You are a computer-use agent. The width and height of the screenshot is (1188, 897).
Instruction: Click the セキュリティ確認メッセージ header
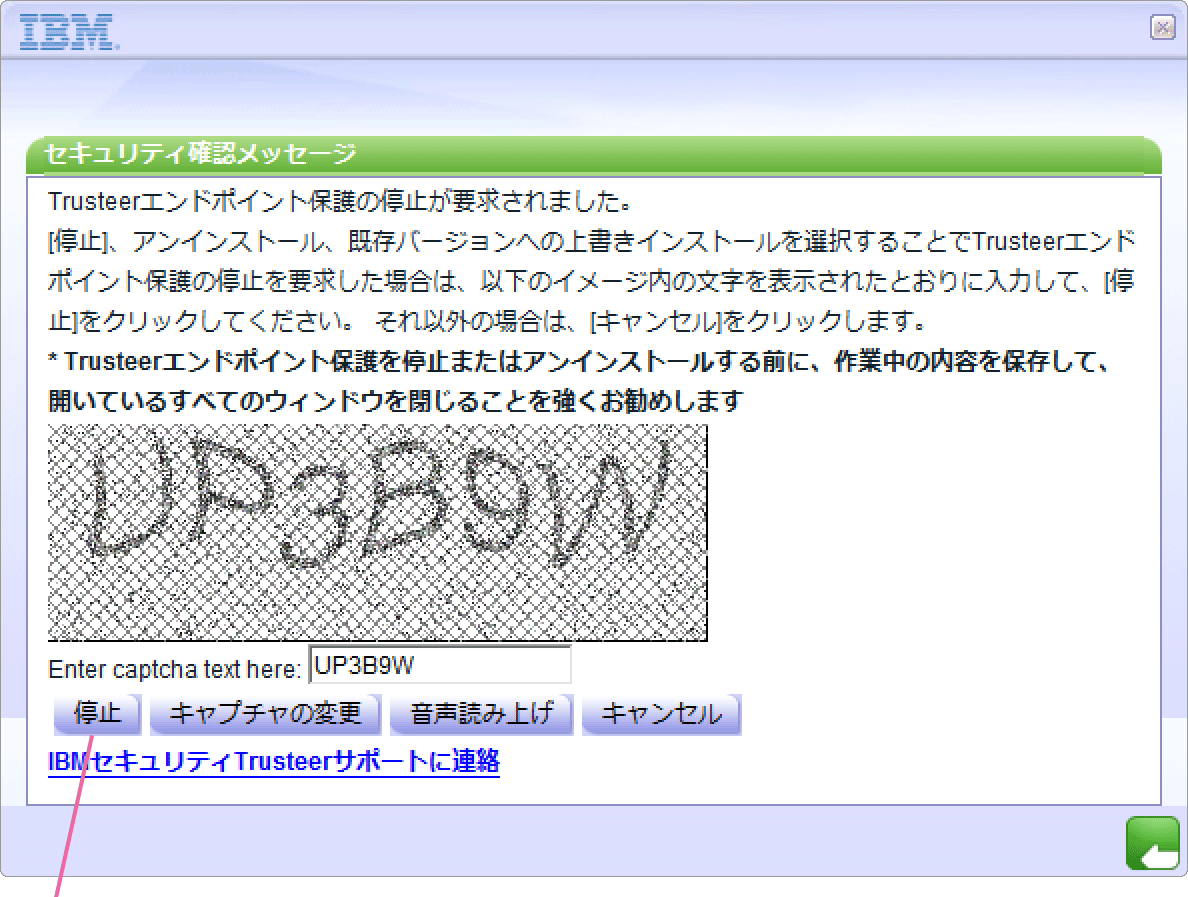(593, 155)
